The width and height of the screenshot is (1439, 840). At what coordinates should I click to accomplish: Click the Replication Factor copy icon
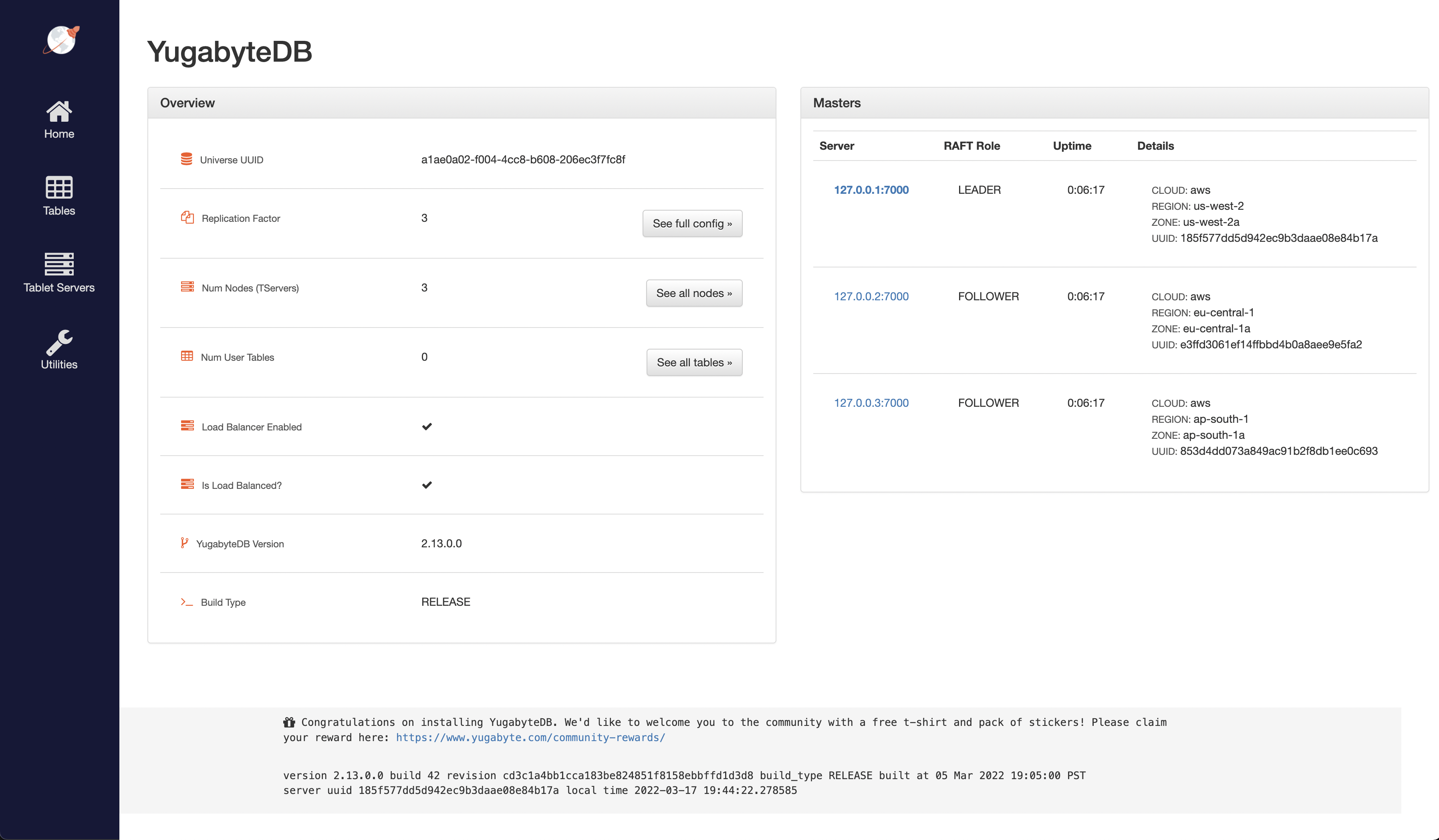[187, 217]
